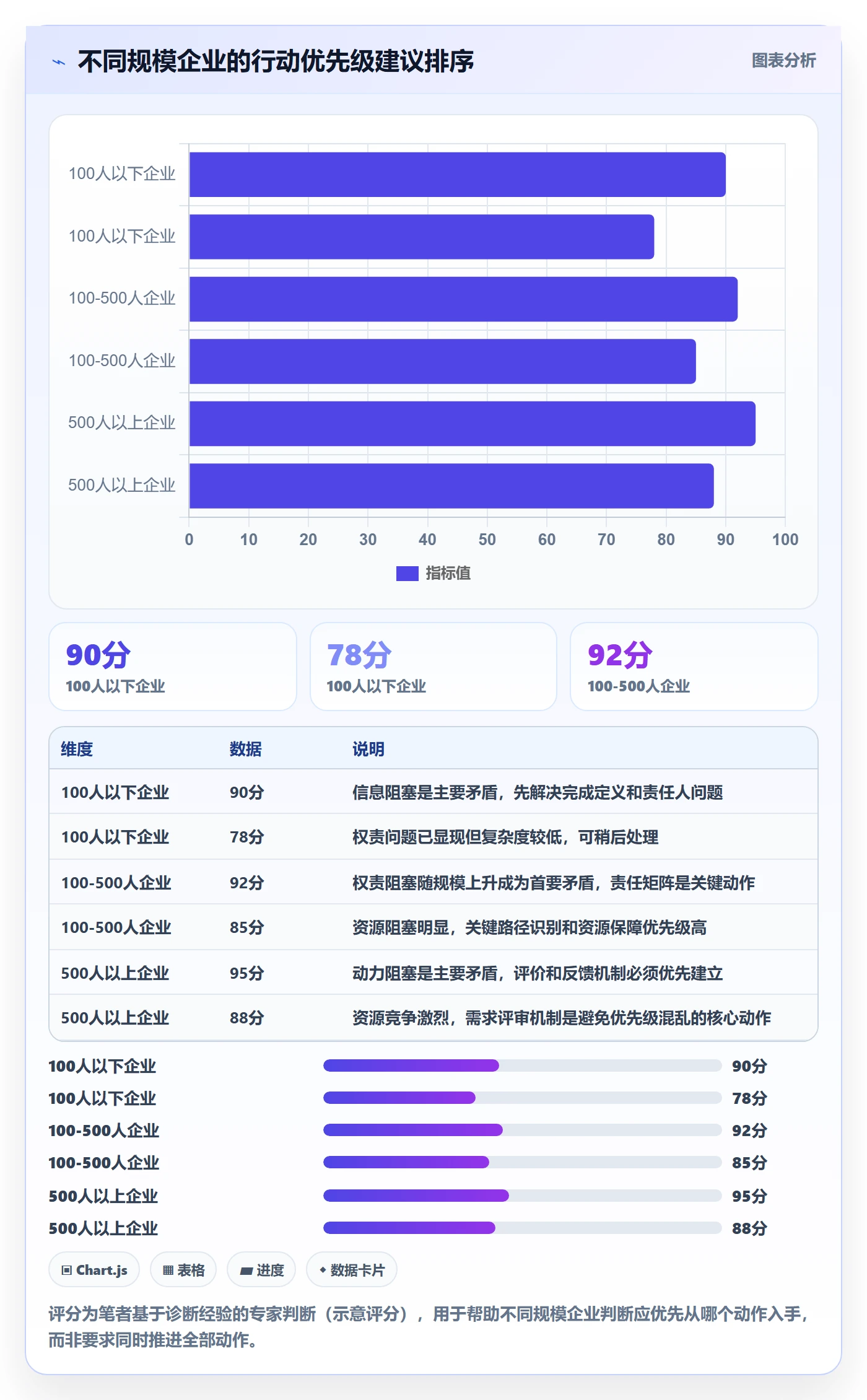Click the 90分 data card
This screenshot has width=867, height=1400.
click(173, 667)
